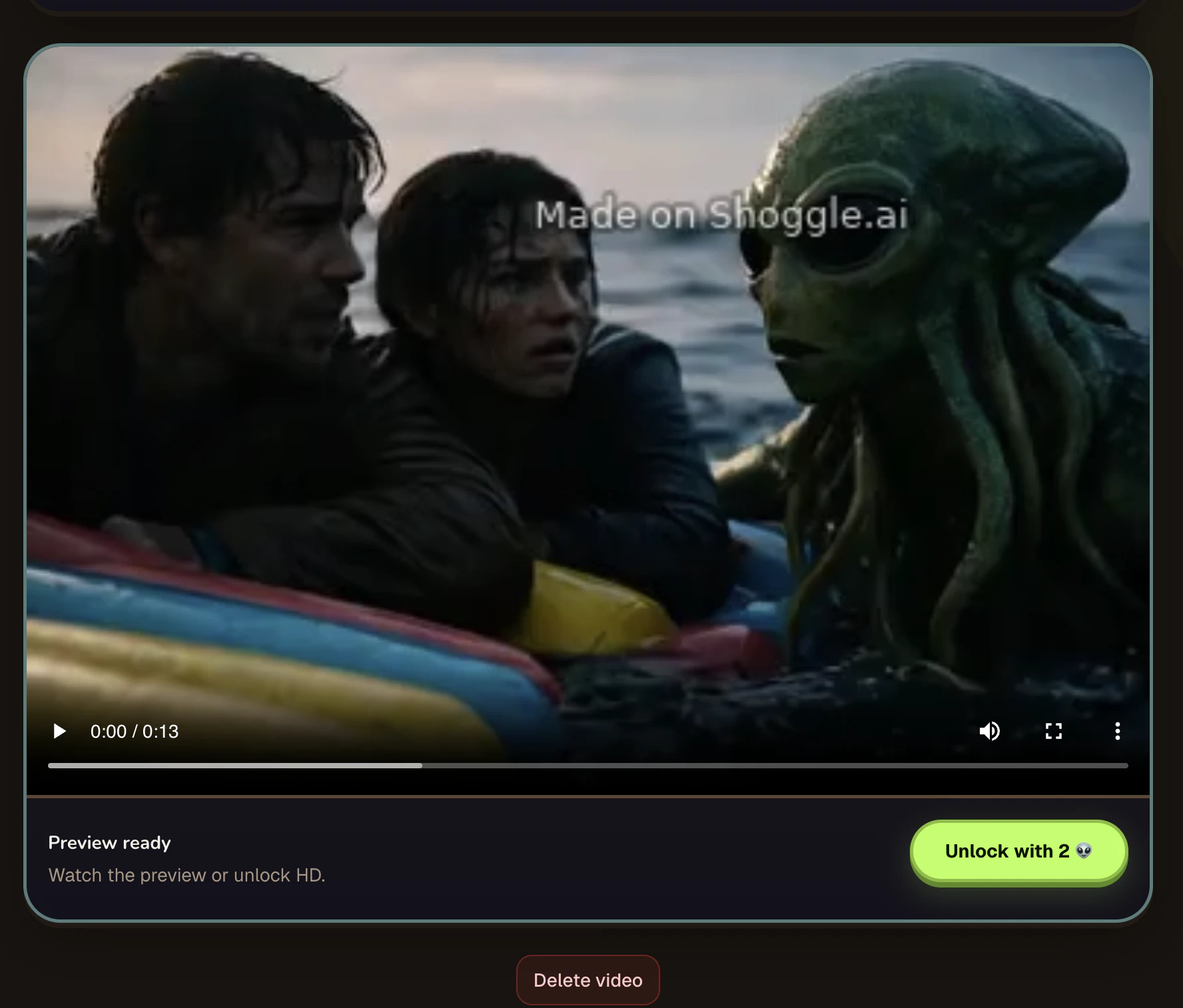
Task: Mute the video volume speaker icon
Action: [x=989, y=731]
